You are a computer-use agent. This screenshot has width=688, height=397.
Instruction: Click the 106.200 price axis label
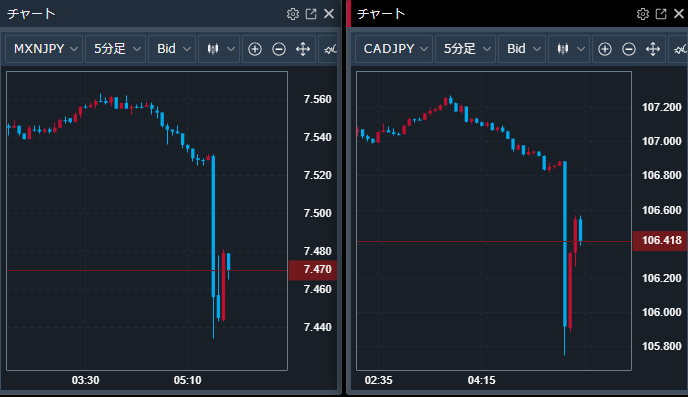(x=662, y=278)
